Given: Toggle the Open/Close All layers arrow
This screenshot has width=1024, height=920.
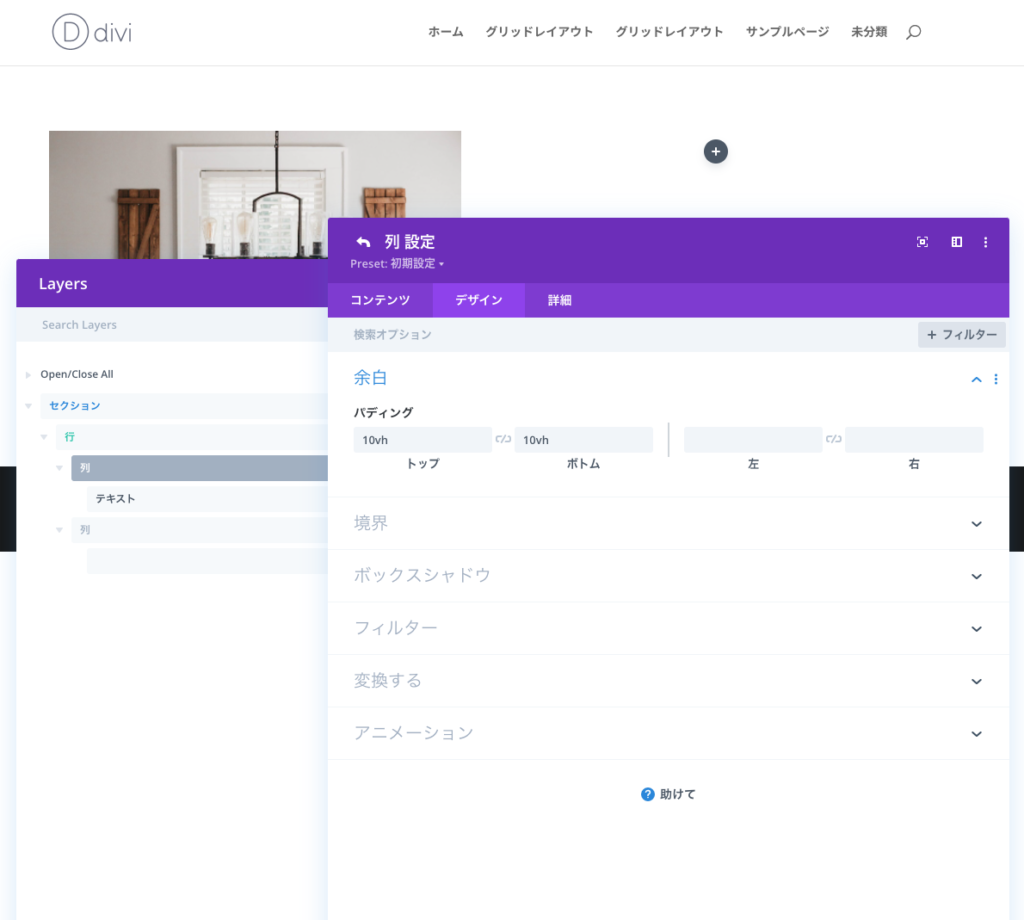Looking at the screenshot, I should pos(29,374).
